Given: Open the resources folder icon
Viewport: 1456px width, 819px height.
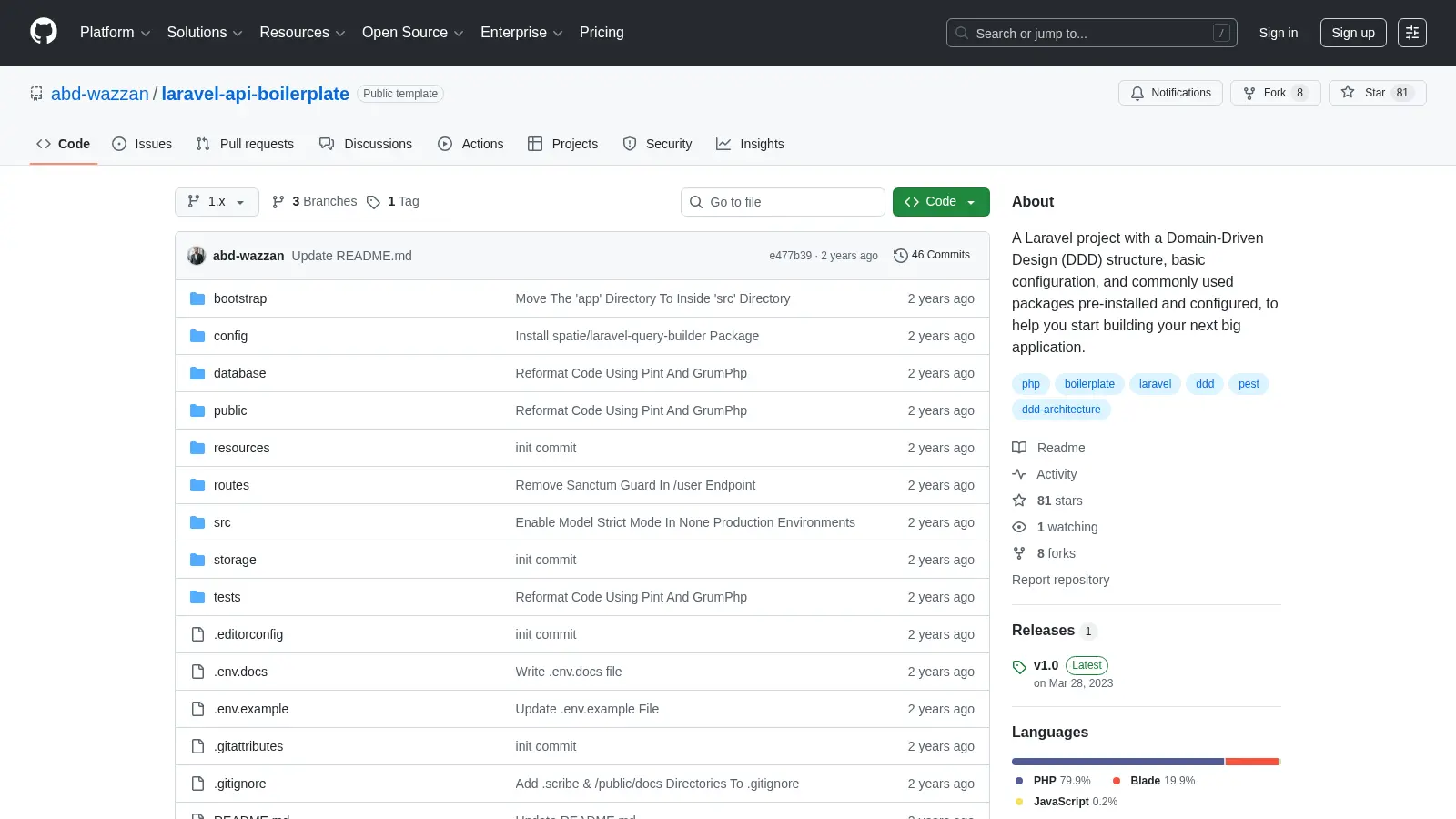Looking at the screenshot, I should (197, 448).
